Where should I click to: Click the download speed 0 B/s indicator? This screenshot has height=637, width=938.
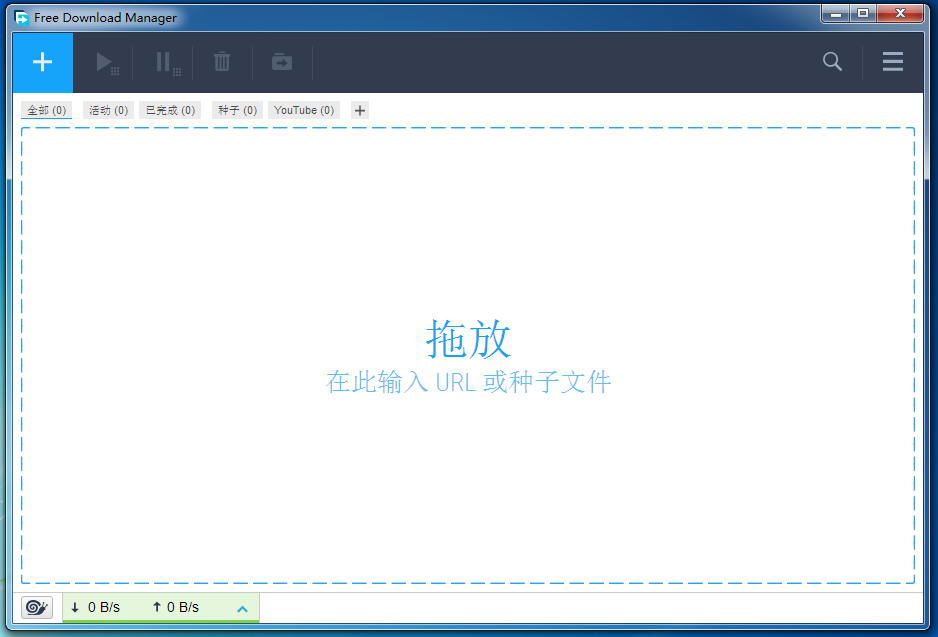(96, 607)
